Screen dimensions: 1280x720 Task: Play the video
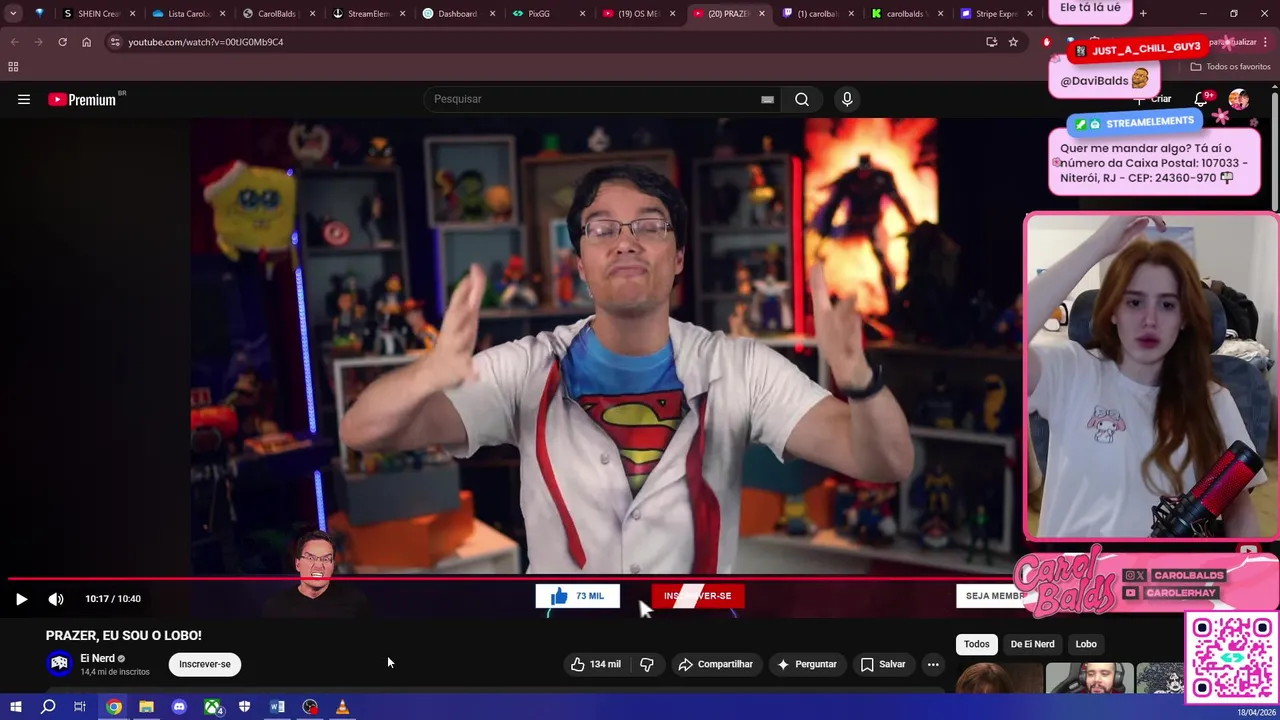(21, 599)
